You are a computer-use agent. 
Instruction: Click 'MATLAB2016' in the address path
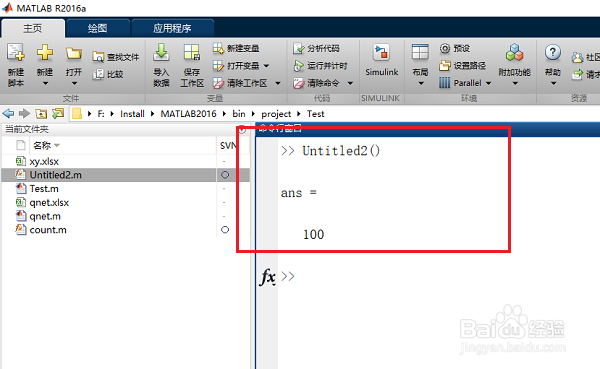188,114
